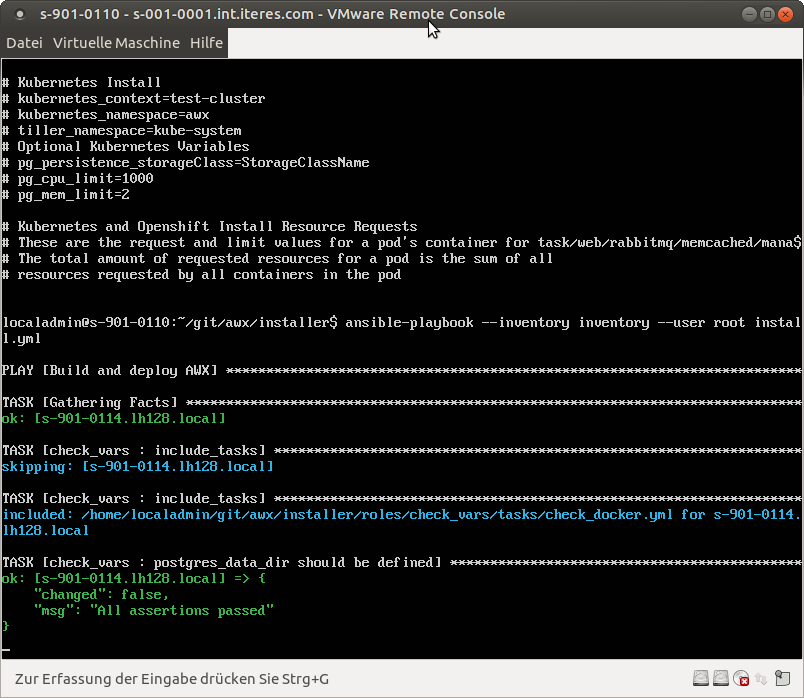
Task: Close the VMware Remote Console window
Action: click(785, 14)
